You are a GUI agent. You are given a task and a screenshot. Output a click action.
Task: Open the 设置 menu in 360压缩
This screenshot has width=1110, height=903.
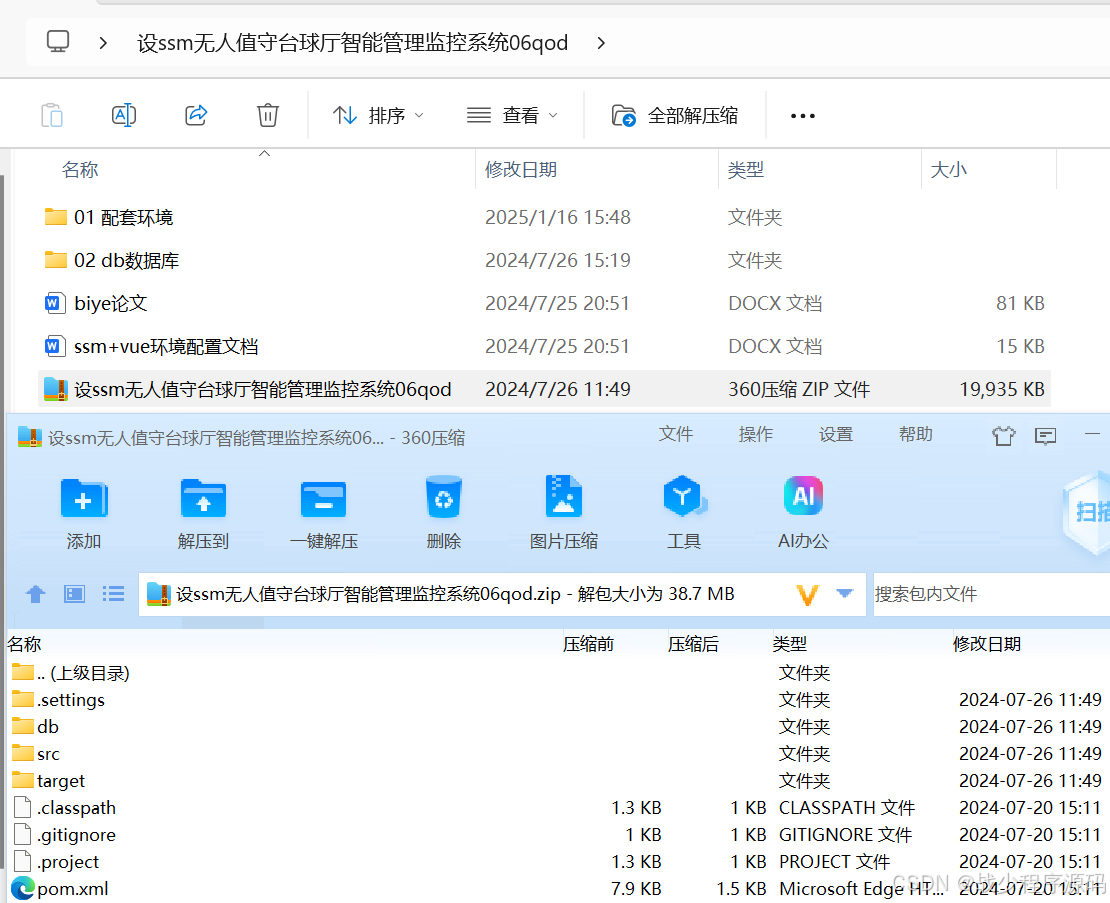[835, 435]
